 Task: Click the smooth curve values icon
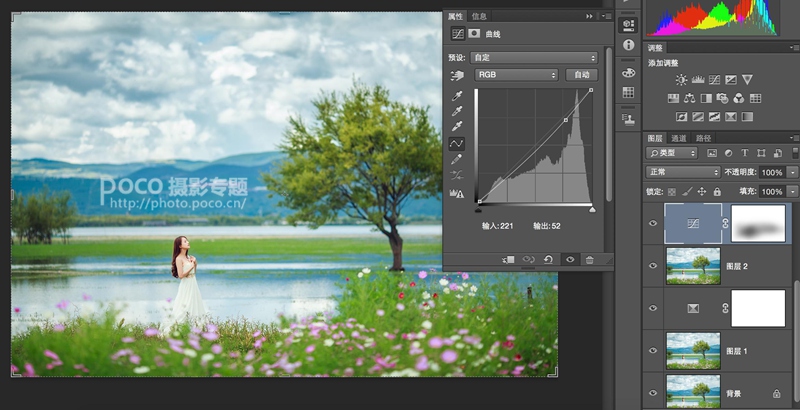[x=457, y=175]
